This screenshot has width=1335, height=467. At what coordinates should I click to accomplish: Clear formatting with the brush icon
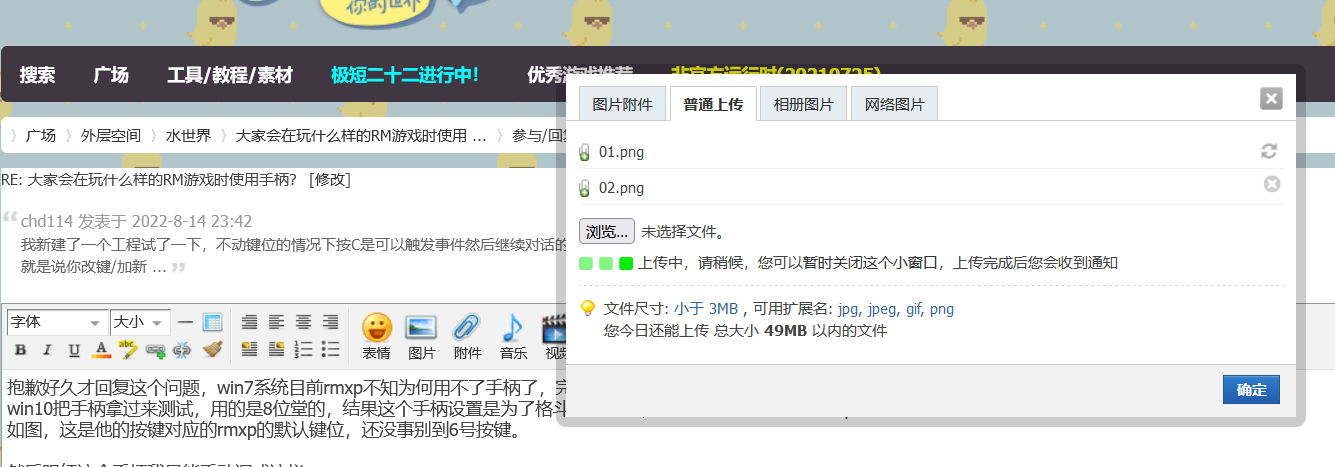click(212, 349)
